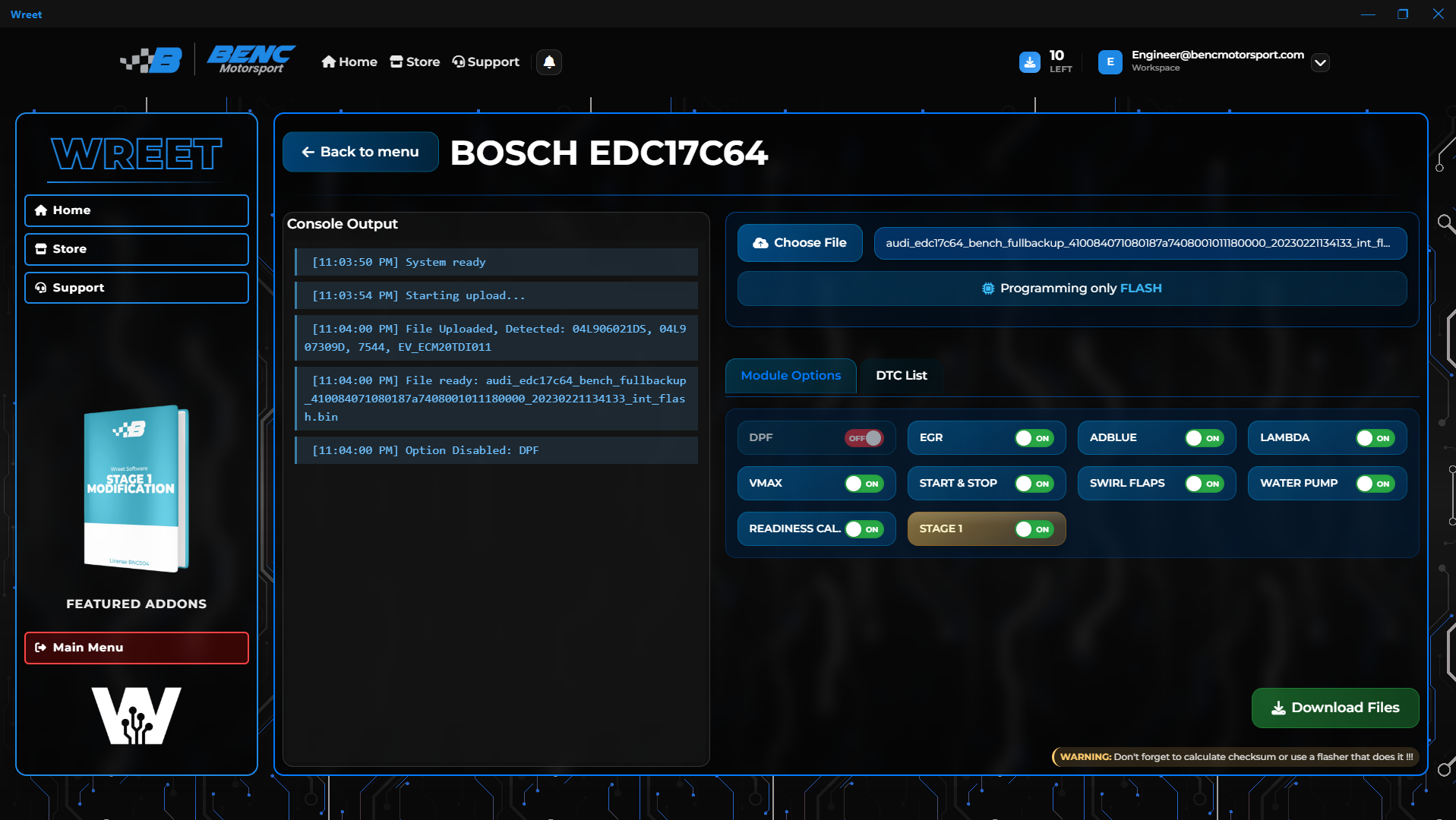Image resolution: width=1456 pixels, height=820 pixels.
Task: Click the Stage 1 Modification addon cover
Action: pyautogui.click(x=136, y=490)
